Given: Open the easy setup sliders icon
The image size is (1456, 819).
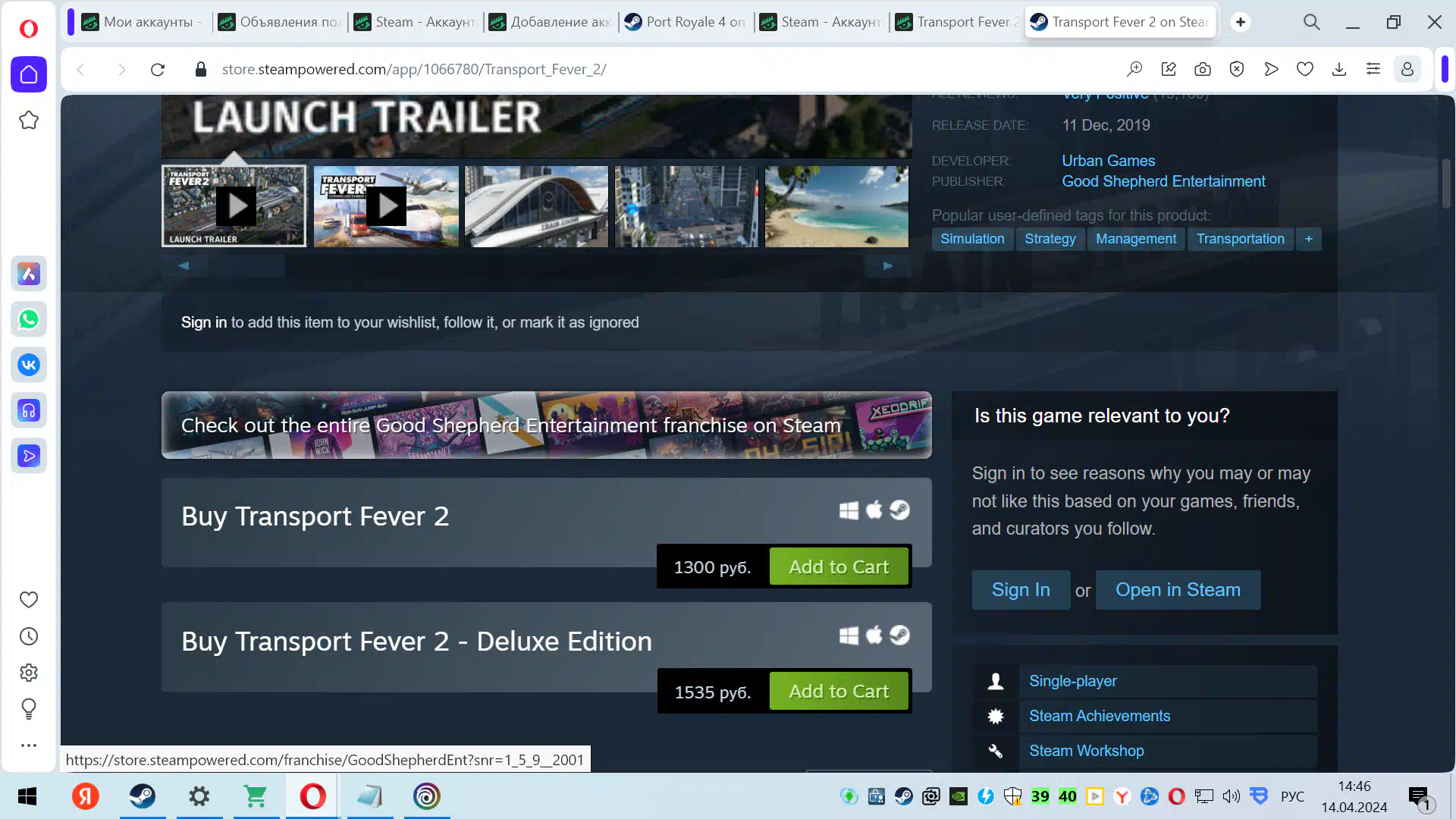Looking at the screenshot, I should (1373, 70).
